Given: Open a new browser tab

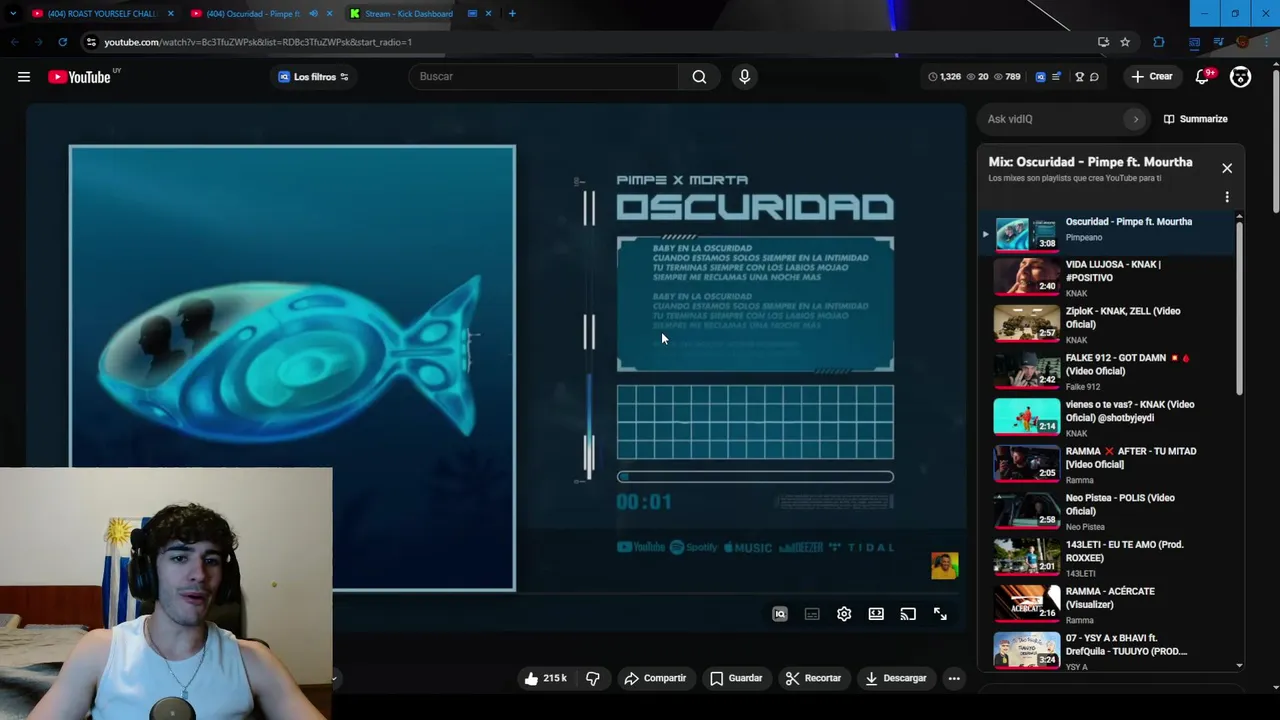Looking at the screenshot, I should [x=512, y=14].
